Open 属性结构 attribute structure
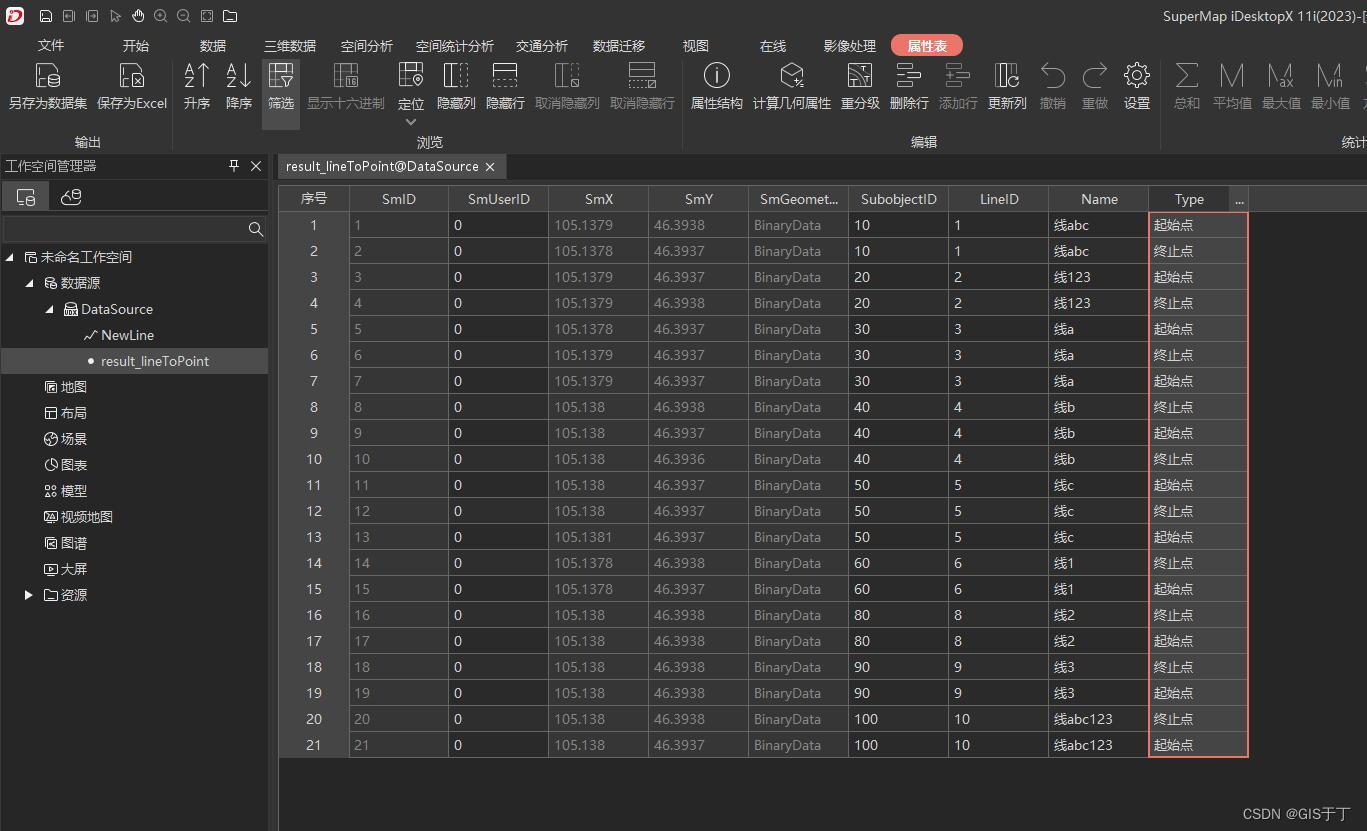 pyautogui.click(x=717, y=86)
